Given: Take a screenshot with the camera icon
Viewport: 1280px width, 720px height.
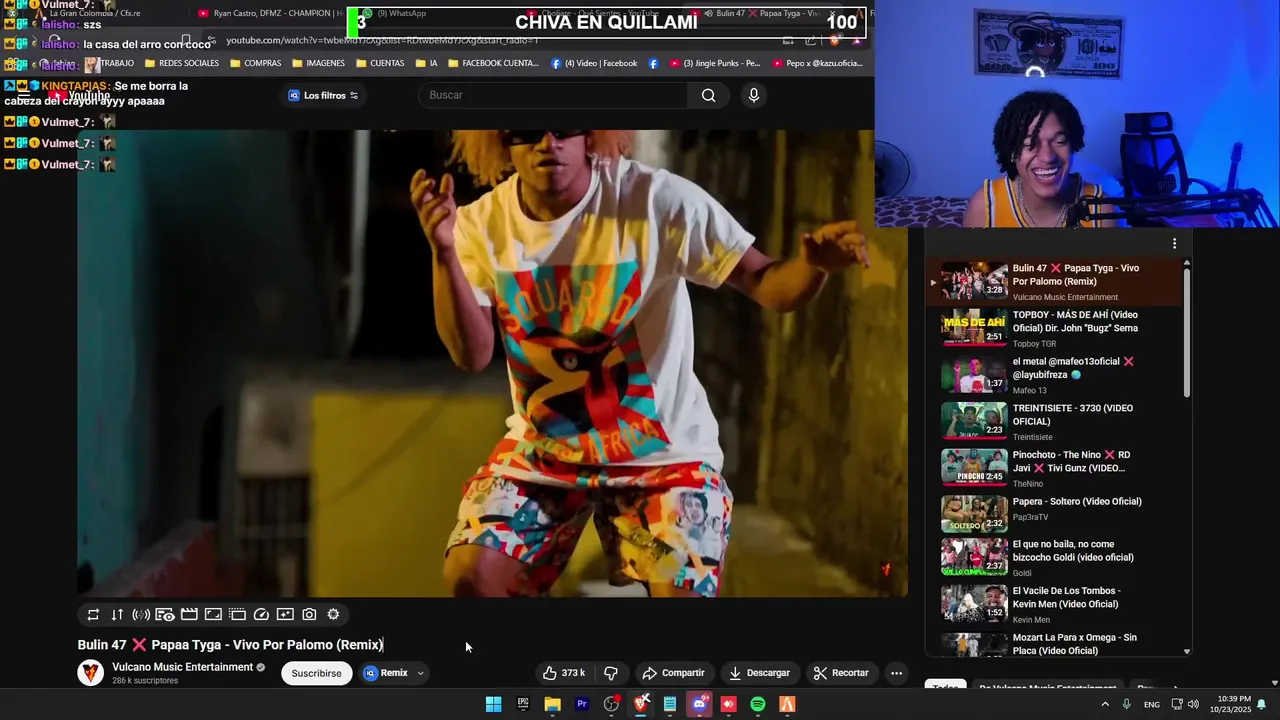Looking at the screenshot, I should 309,615.
